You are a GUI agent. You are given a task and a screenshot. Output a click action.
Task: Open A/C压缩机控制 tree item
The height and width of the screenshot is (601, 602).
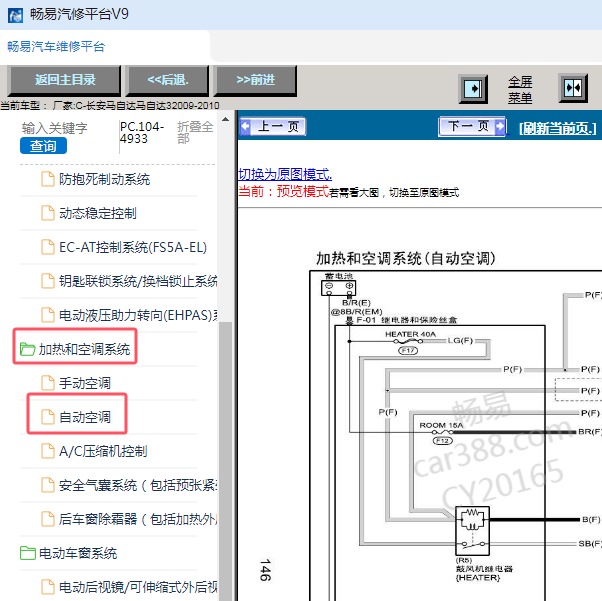tap(103, 451)
